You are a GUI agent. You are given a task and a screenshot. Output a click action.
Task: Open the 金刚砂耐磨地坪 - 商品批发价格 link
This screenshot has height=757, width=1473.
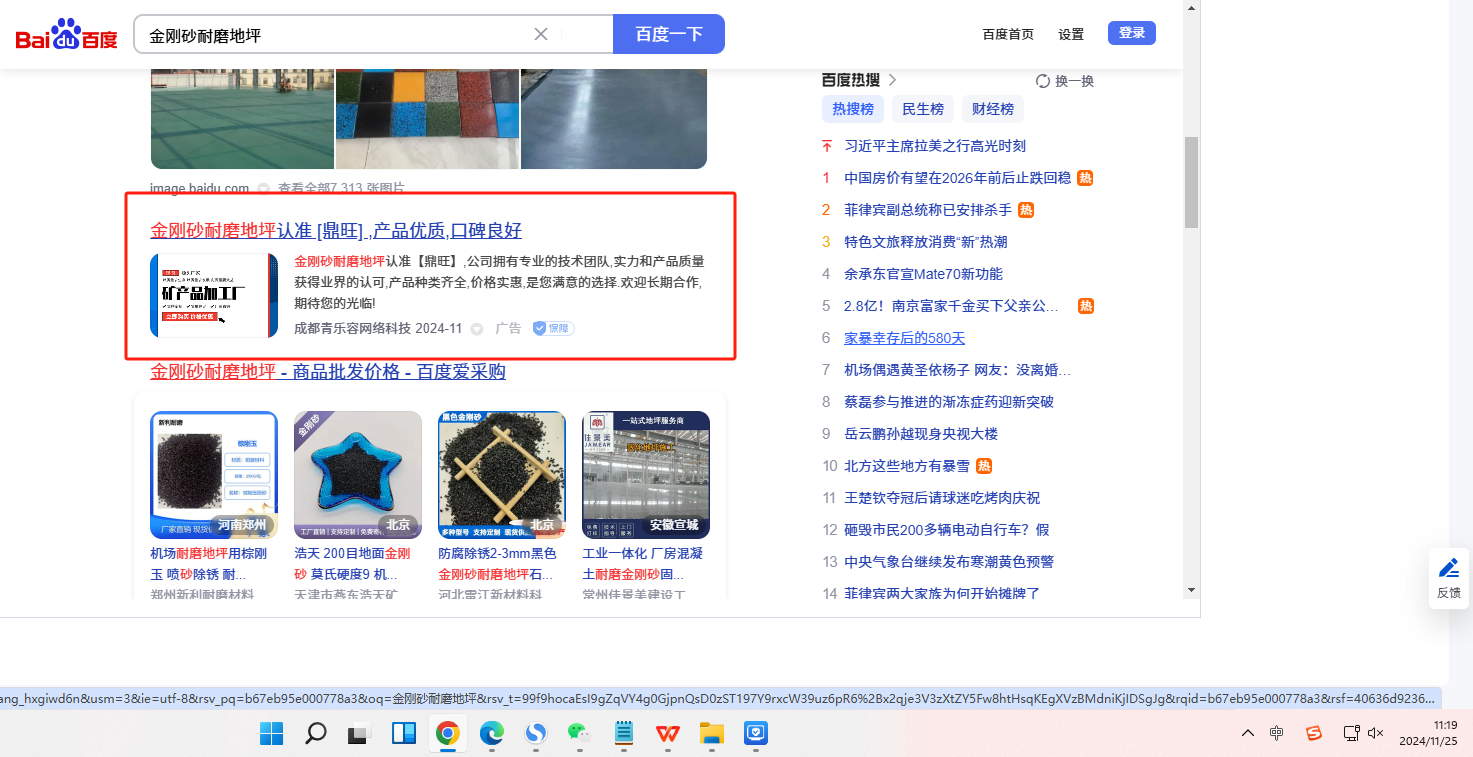[x=328, y=372]
